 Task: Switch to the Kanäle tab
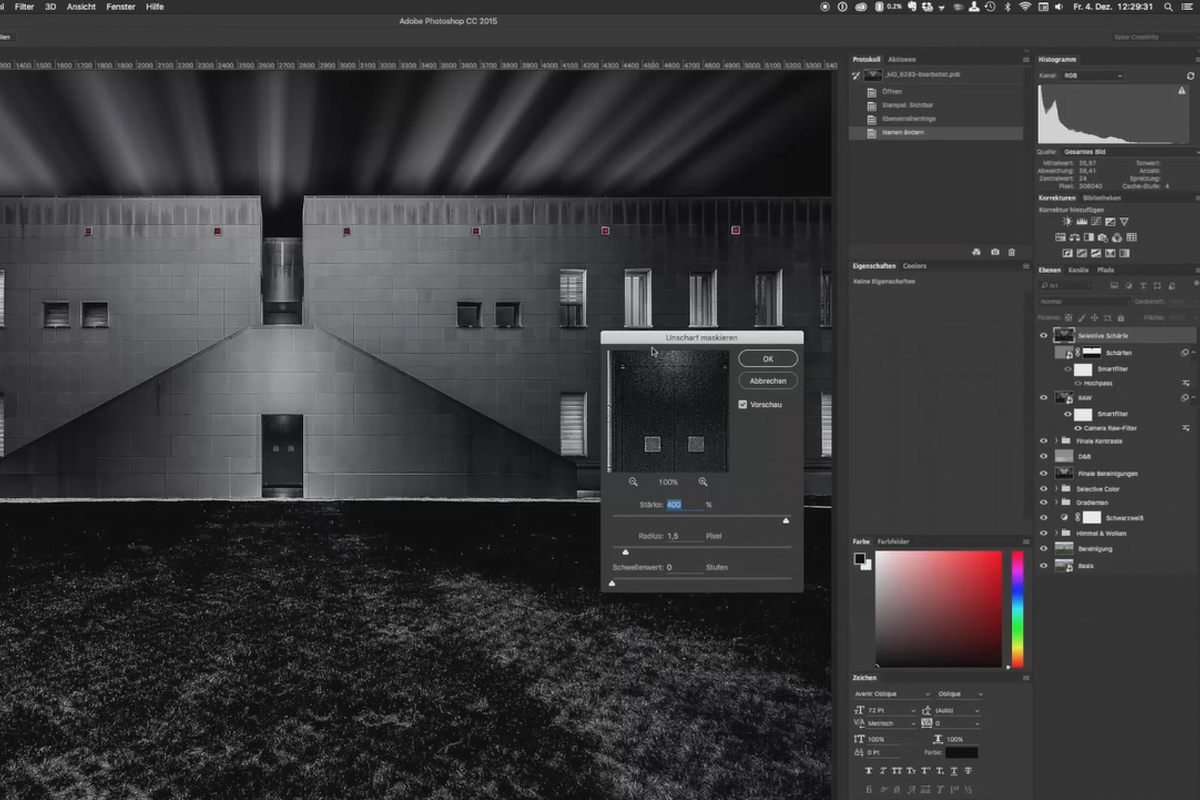coord(1079,270)
